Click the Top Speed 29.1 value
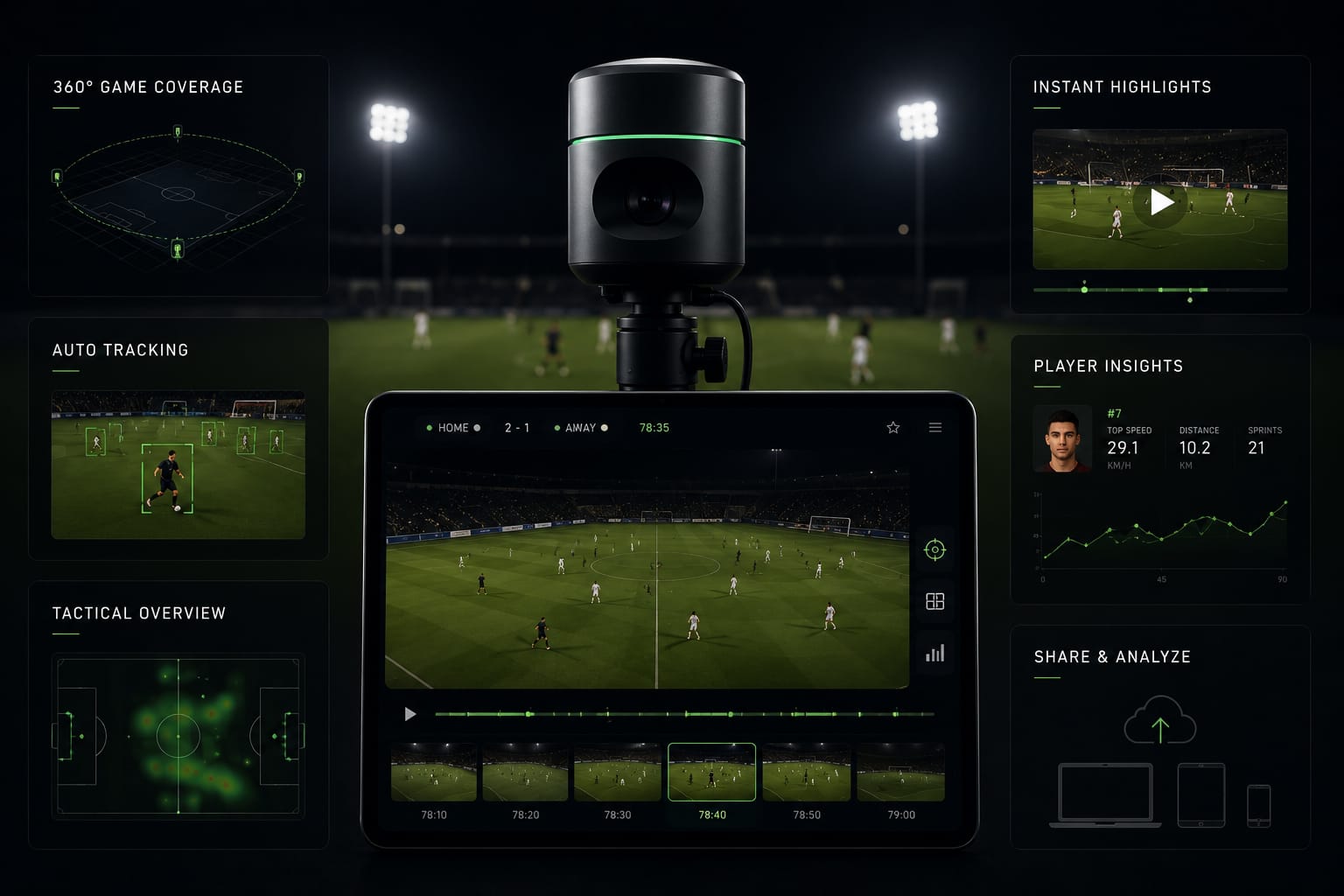Screen dimensions: 1344x896 pyautogui.click(x=1123, y=448)
